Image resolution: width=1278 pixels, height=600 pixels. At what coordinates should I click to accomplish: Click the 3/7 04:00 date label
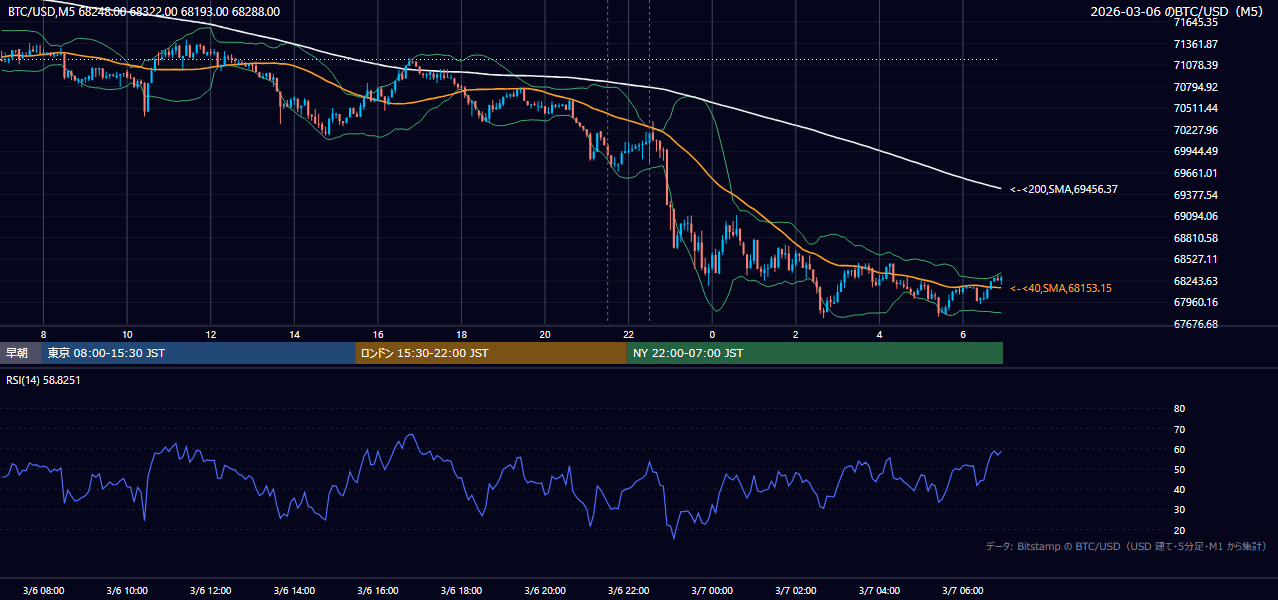coord(879,590)
